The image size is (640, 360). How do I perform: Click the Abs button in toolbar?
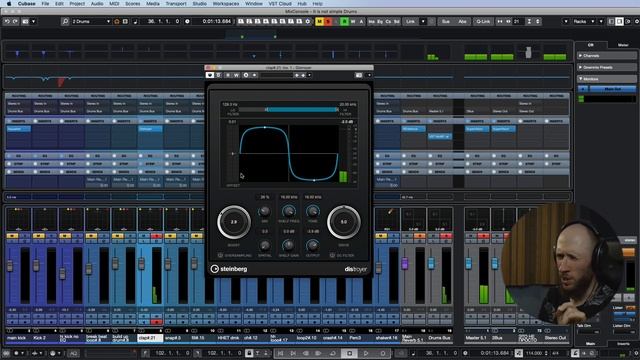[462, 21]
